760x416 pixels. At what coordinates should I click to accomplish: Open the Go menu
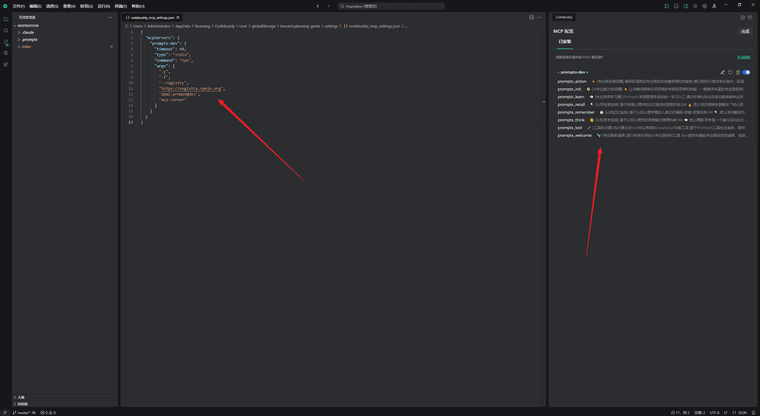click(86, 6)
